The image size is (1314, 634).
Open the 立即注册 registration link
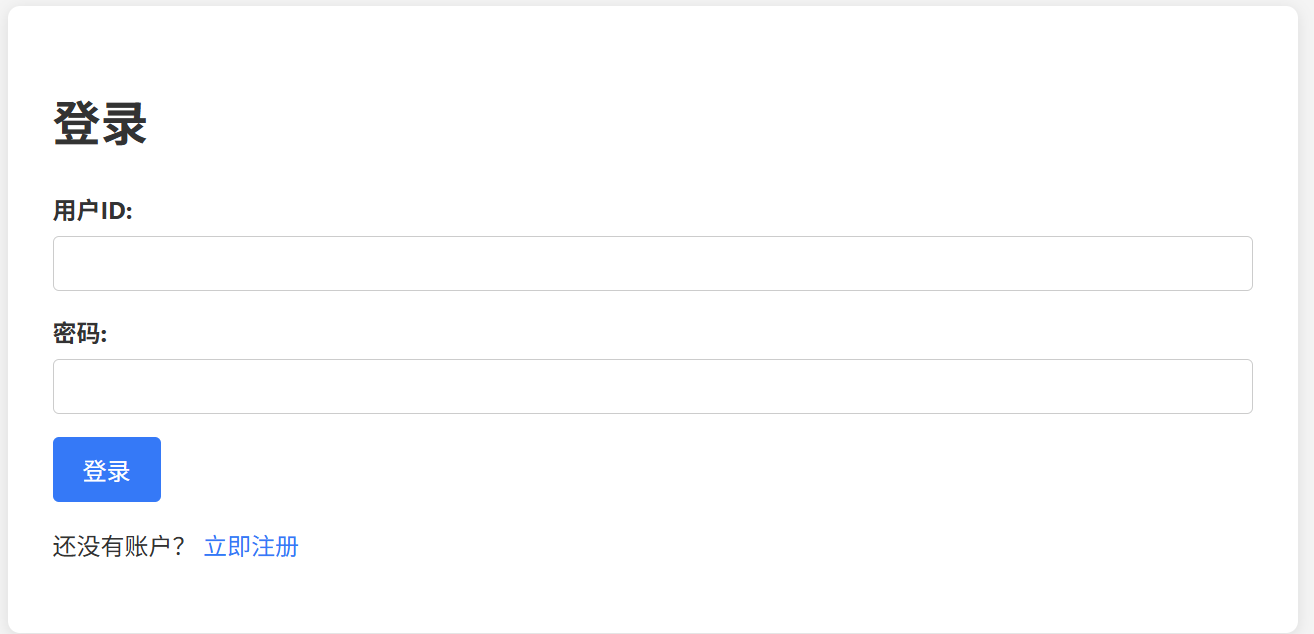(251, 547)
